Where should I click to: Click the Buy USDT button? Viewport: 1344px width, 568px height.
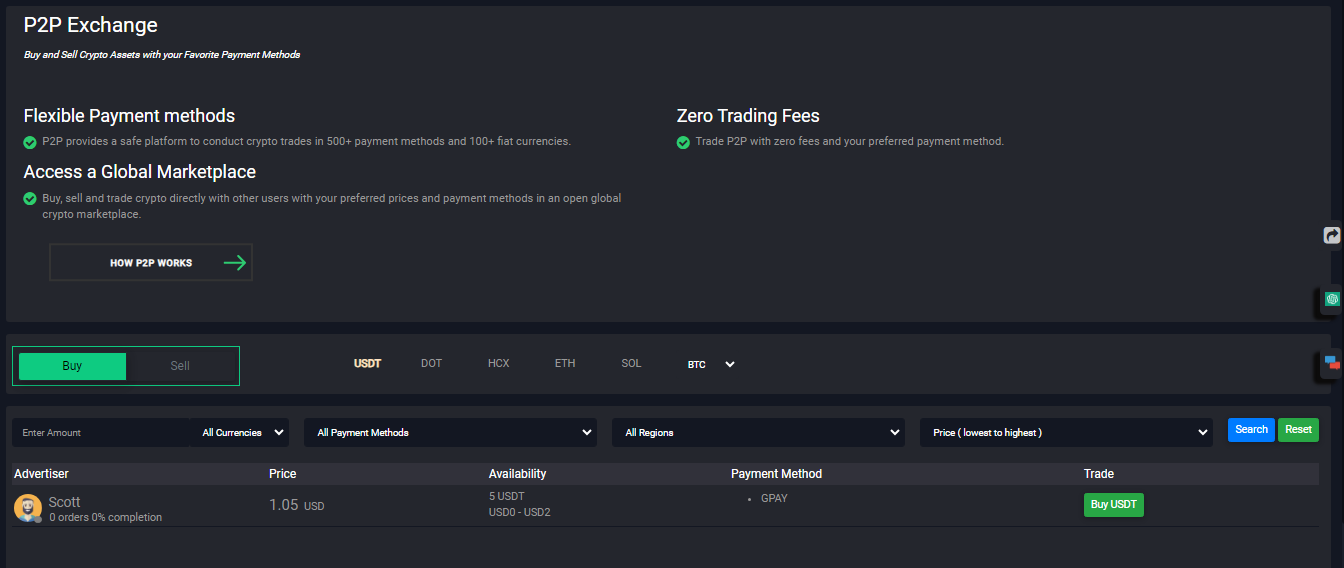[x=1113, y=505]
